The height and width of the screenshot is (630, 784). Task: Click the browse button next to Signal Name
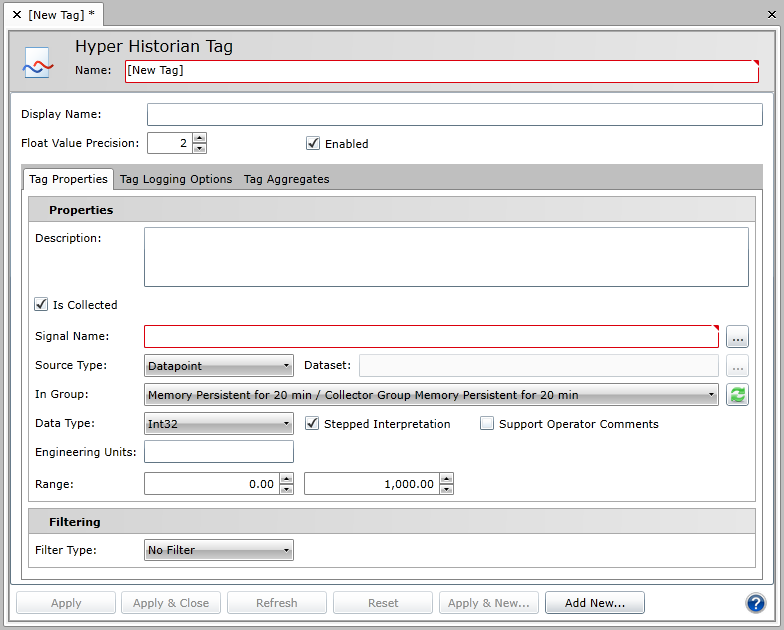(737, 337)
